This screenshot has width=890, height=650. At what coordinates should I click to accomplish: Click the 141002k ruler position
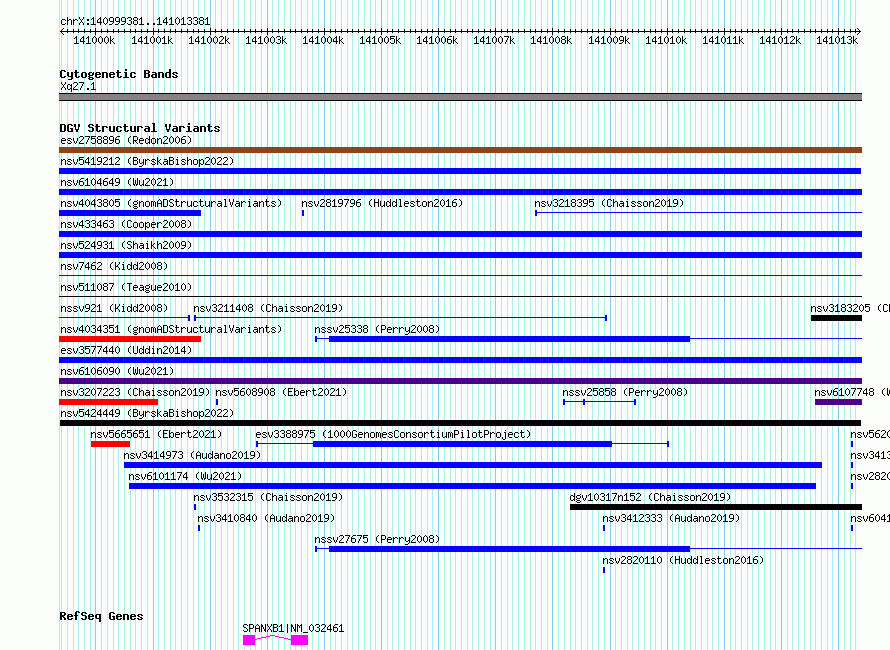209,40
